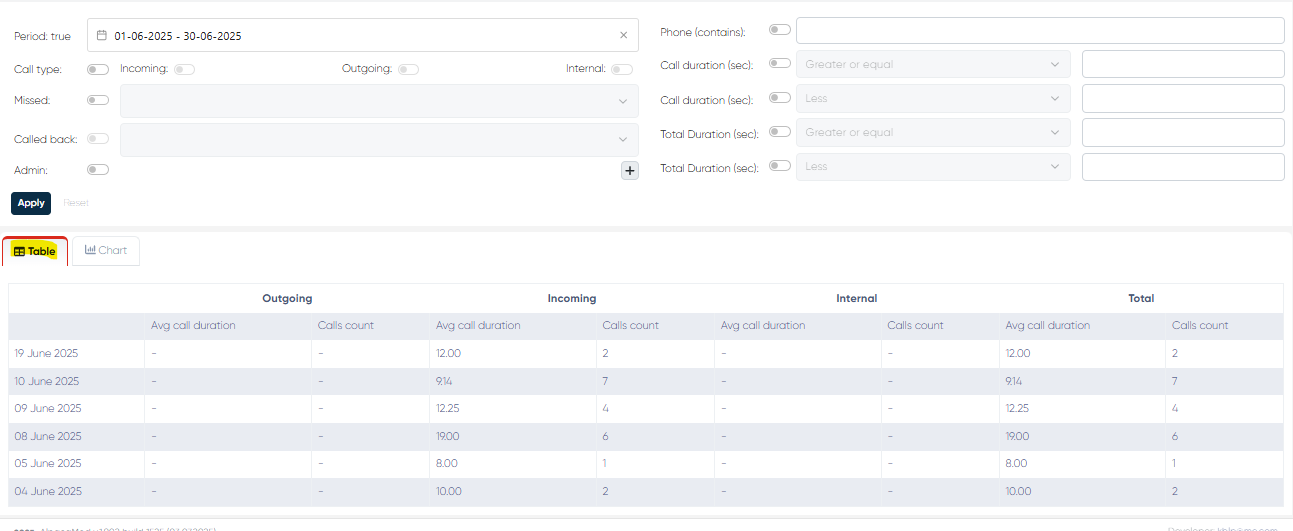The image size is (1293, 531).
Task: Open the Missed dropdown list
Action: [379, 101]
